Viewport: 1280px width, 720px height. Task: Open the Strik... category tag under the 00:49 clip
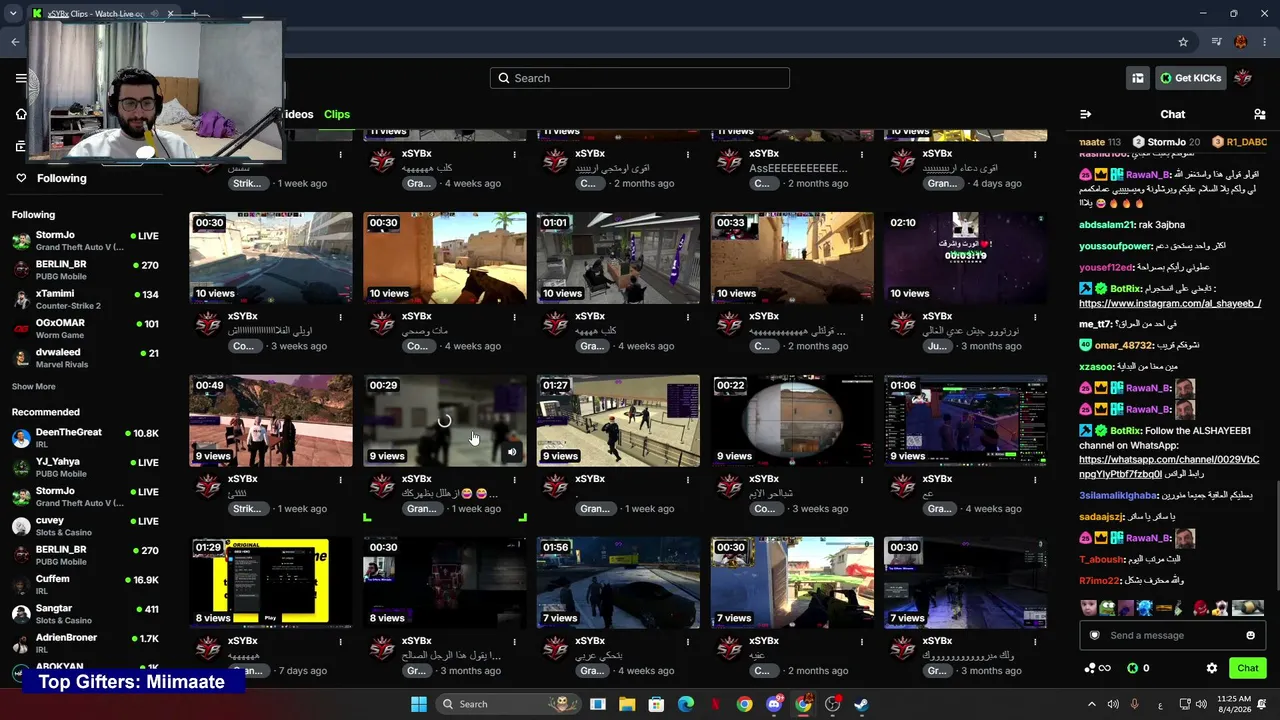[247, 509]
